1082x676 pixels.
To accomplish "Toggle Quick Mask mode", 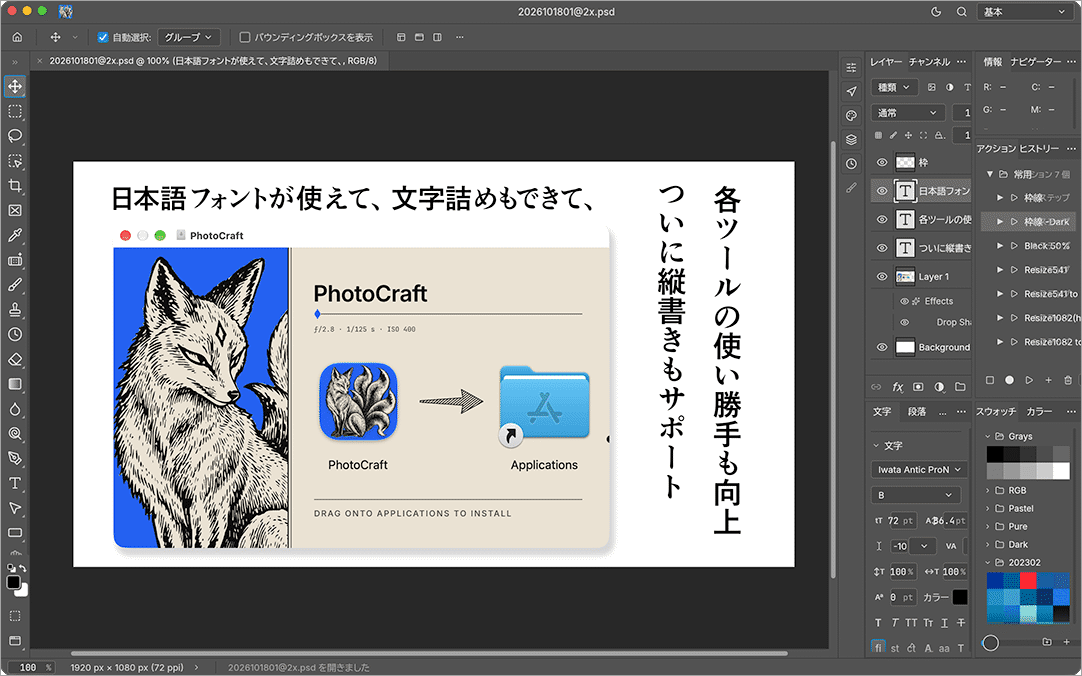I will pos(14,616).
